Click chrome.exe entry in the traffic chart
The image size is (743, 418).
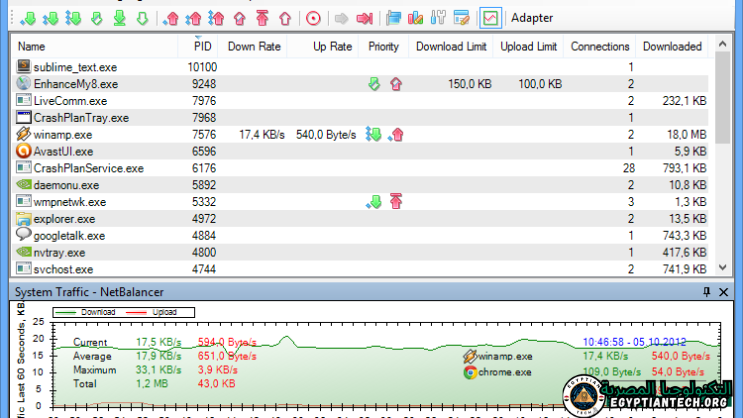click(x=498, y=373)
